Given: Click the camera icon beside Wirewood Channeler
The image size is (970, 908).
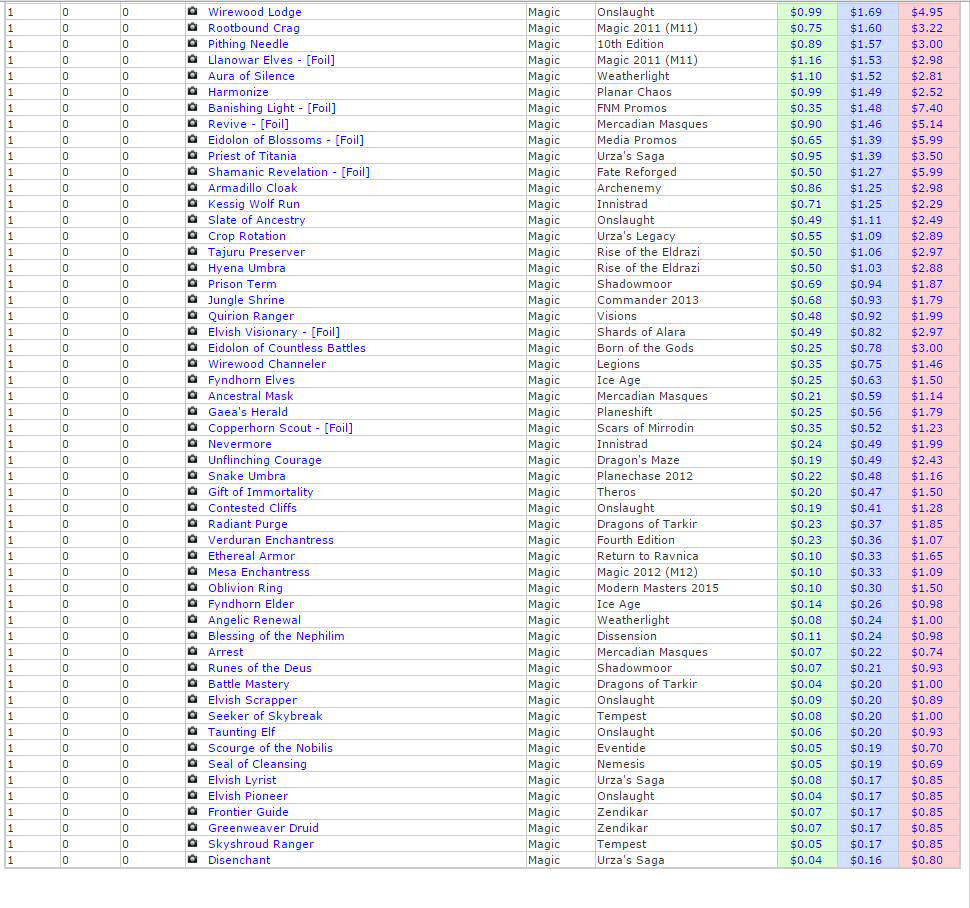Looking at the screenshot, I should (x=192, y=363).
